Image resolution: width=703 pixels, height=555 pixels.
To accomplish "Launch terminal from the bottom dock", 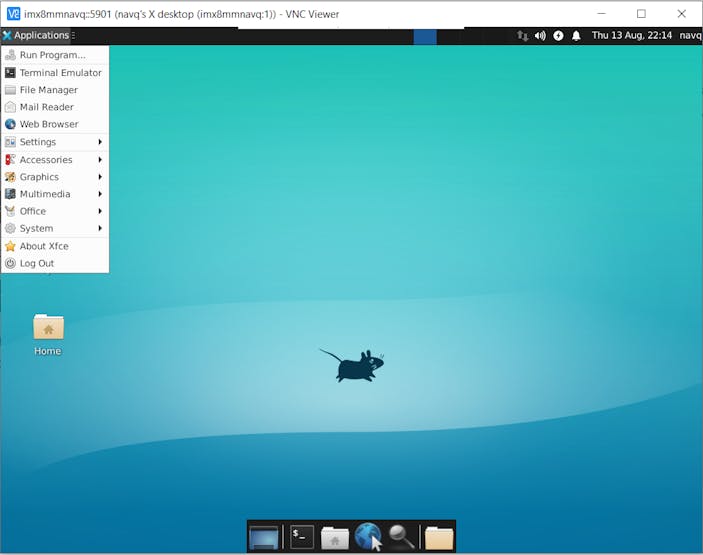I will (x=302, y=536).
